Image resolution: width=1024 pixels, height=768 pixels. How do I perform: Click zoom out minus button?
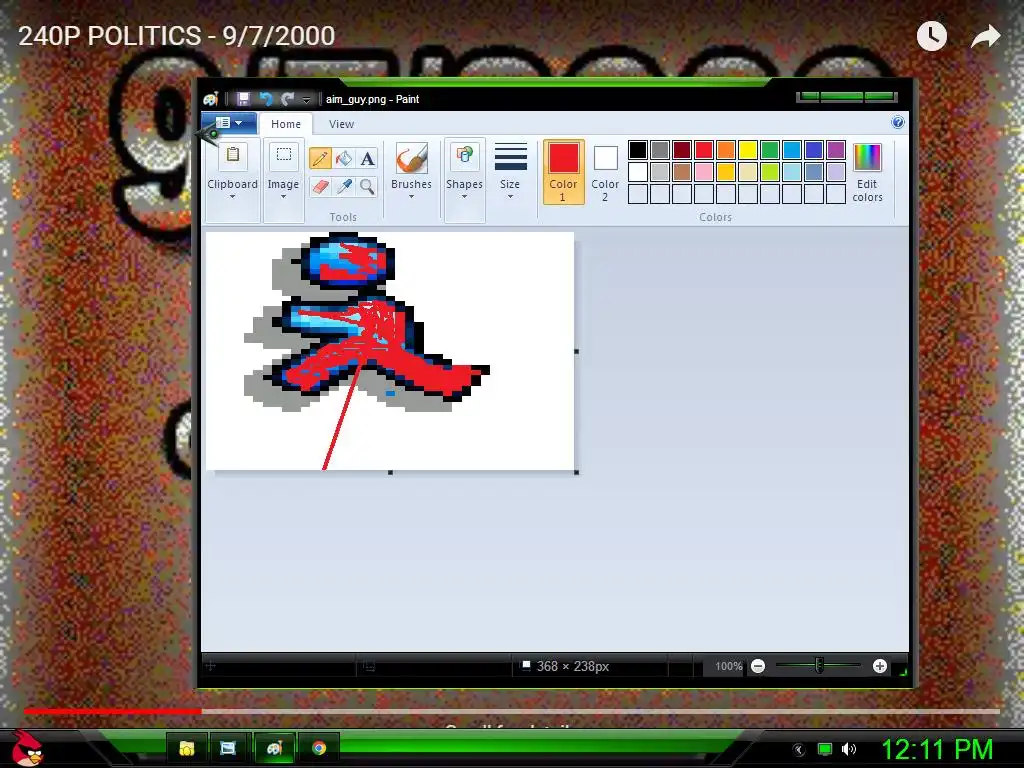click(x=758, y=666)
